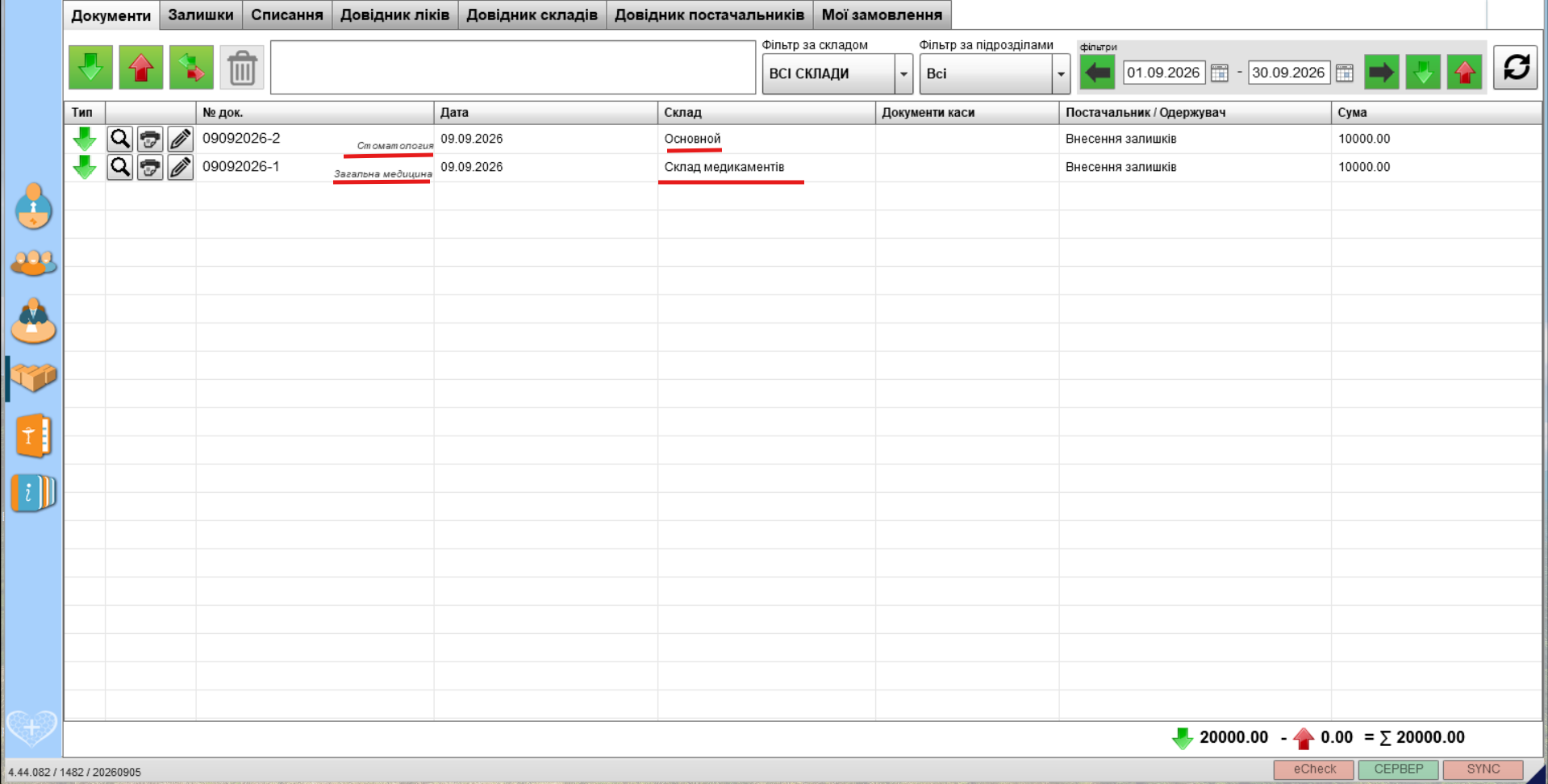This screenshot has width=1548, height=784.
Task: Expand the Всі subdivisions filter dropdown
Action: [1061, 73]
